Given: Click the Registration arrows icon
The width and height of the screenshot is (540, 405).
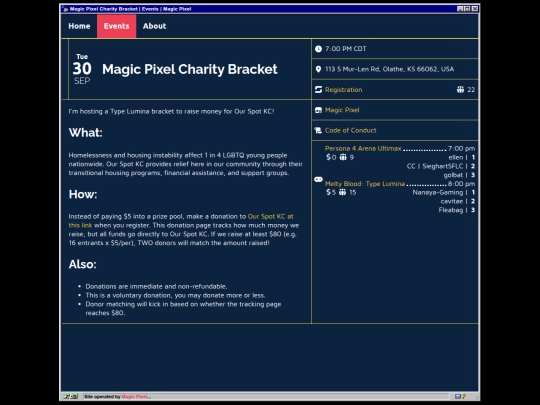Looking at the screenshot, I should coord(318,90).
